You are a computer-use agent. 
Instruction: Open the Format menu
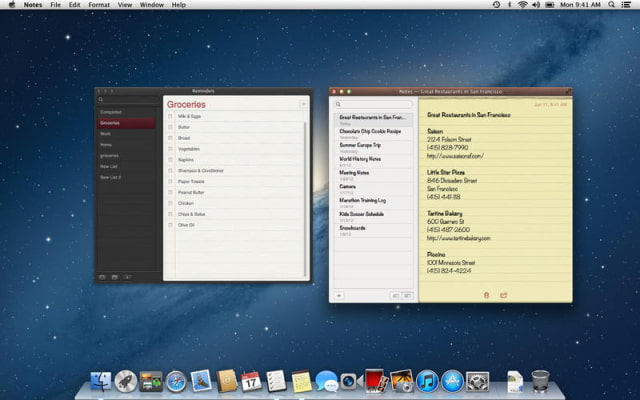(x=99, y=5)
